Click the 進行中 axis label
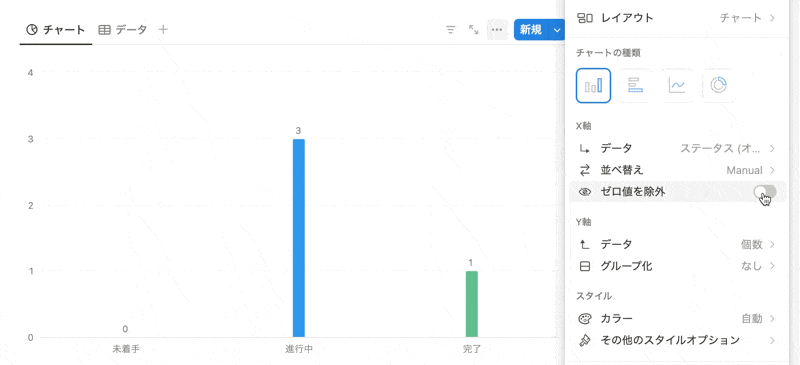This screenshot has height=365, width=800. (299, 350)
